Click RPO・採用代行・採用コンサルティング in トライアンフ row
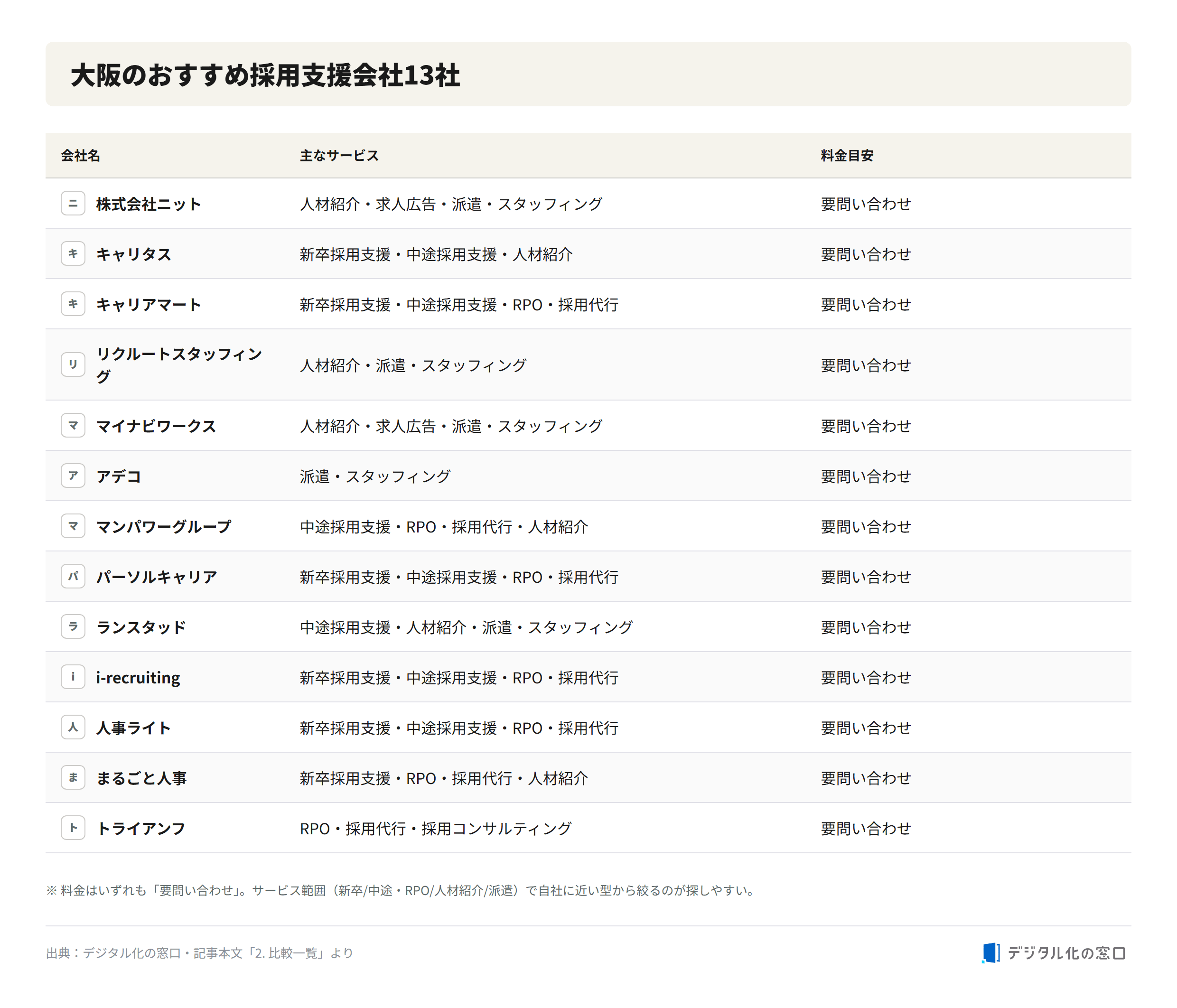Viewport: 1177px width, 1008px height. coord(436,829)
